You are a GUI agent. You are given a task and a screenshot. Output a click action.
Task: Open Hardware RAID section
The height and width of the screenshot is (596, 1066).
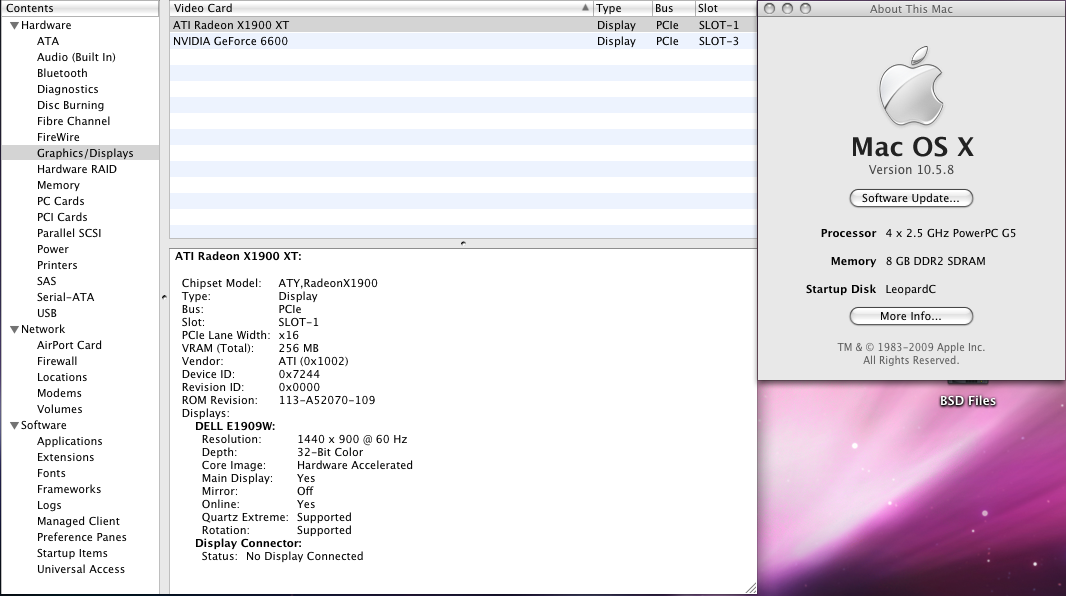[77, 169]
